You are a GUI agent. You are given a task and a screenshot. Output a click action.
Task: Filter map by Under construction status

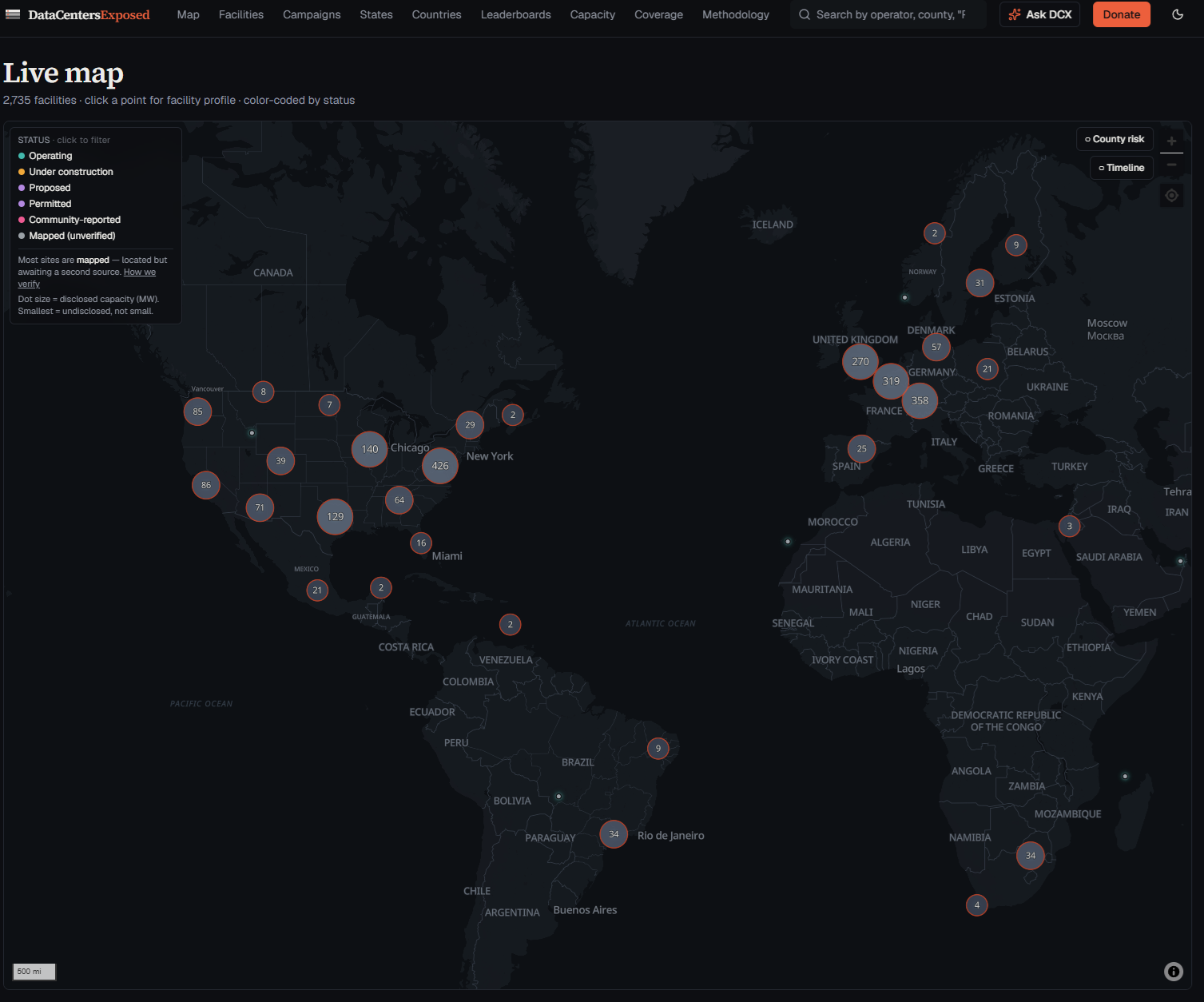(x=66, y=172)
